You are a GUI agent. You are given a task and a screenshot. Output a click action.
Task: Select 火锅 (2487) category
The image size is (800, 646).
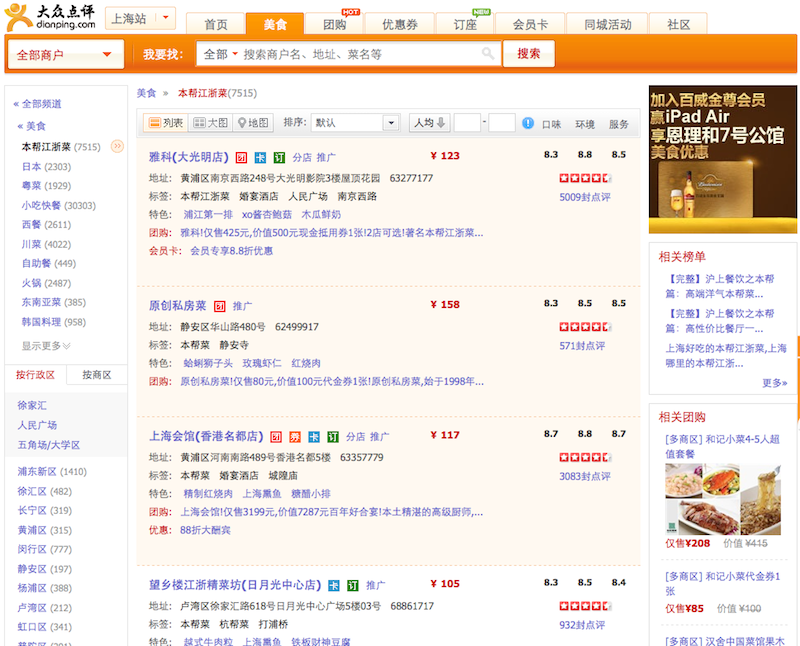pos(46,283)
